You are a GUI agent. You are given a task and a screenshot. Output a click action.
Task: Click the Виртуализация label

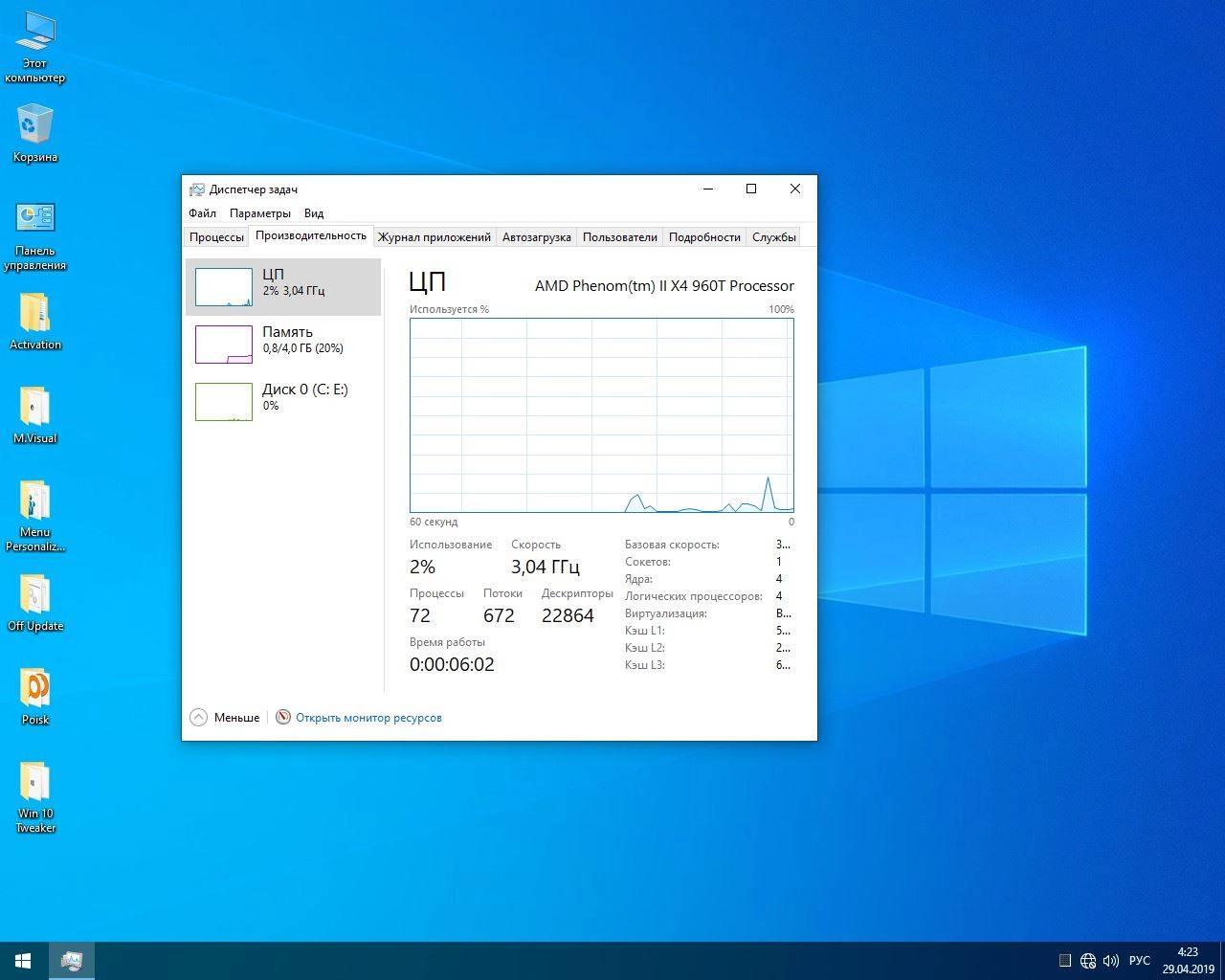tap(666, 613)
